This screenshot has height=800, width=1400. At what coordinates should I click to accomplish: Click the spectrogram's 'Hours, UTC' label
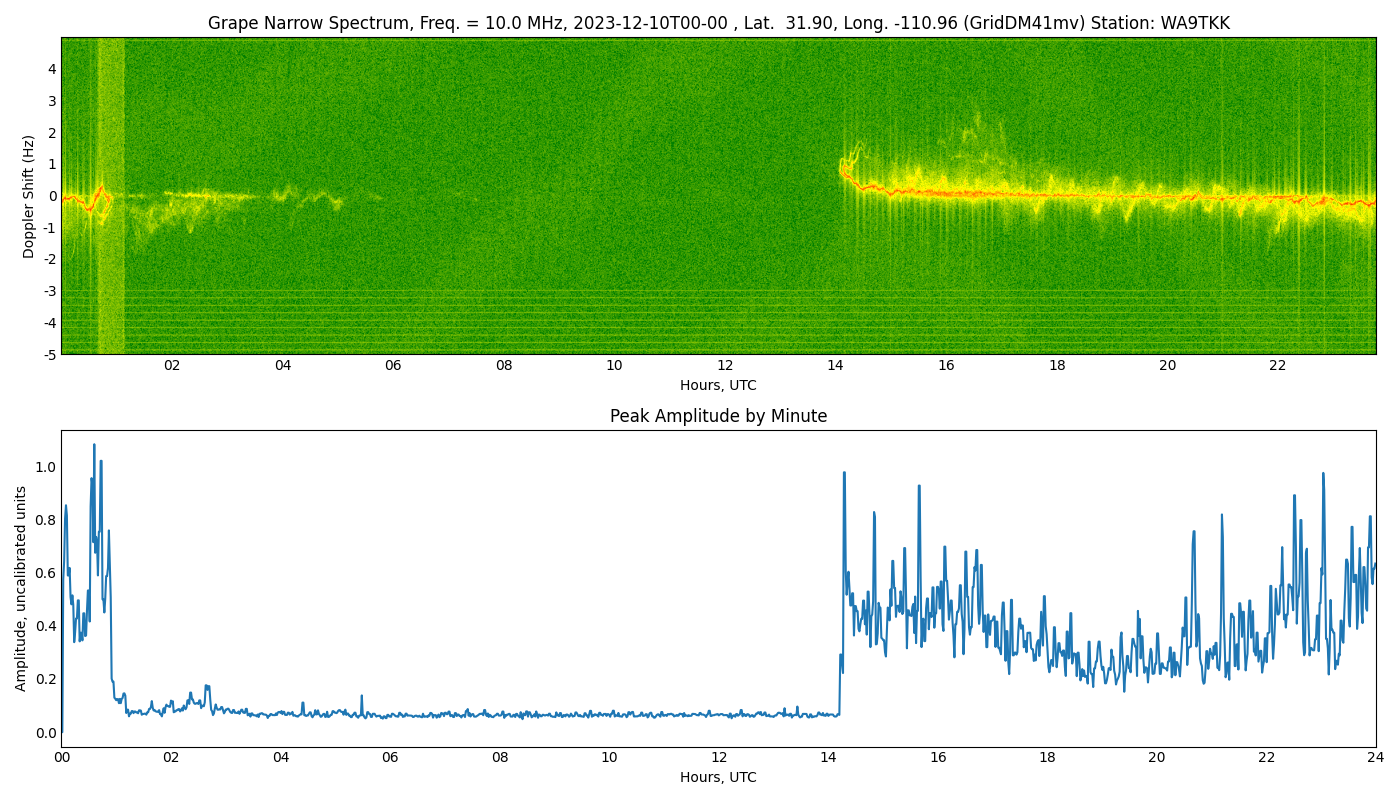pos(718,385)
